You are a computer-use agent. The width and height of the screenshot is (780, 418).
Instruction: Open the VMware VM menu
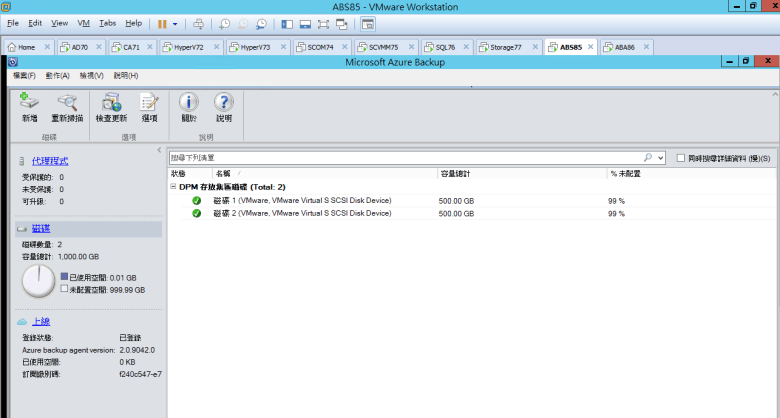[x=84, y=22]
